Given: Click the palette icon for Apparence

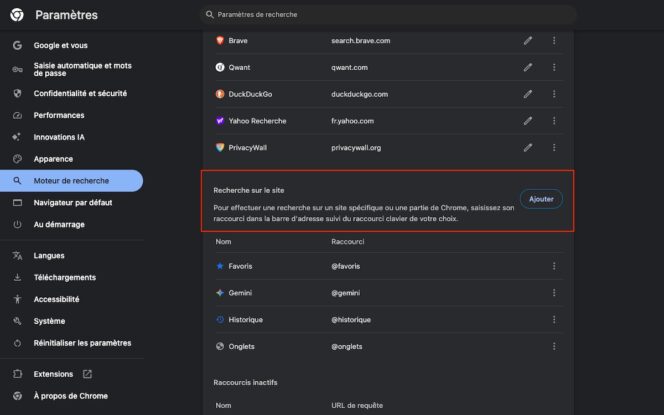Looking at the screenshot, I should pos(17,159).
